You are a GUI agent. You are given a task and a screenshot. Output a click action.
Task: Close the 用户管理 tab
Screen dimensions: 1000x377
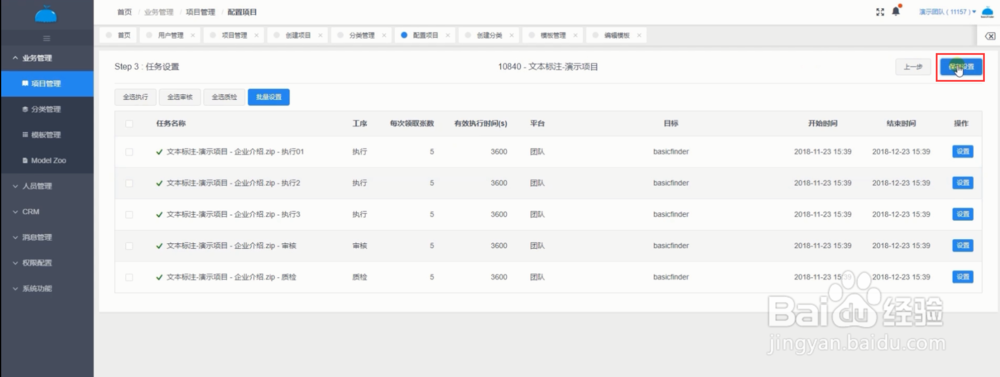pos(193,36)
